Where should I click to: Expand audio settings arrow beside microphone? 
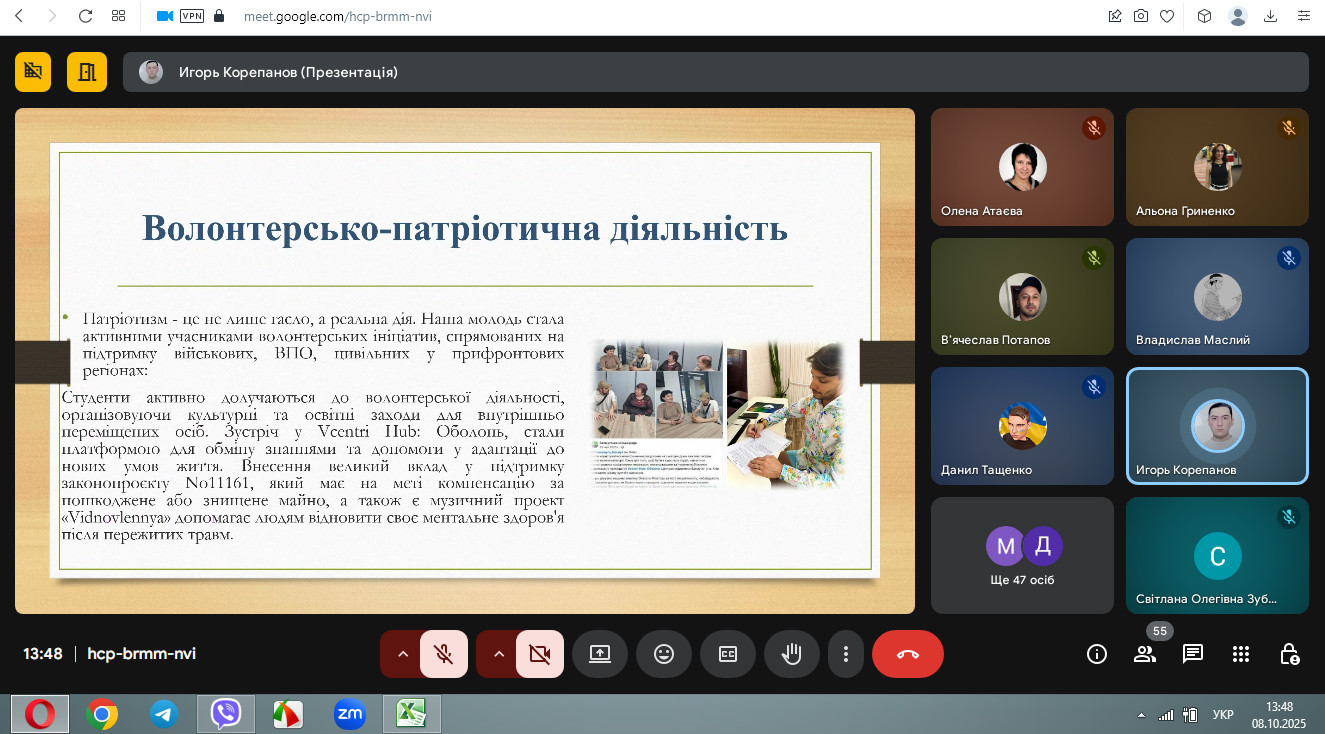pos(402,654)
